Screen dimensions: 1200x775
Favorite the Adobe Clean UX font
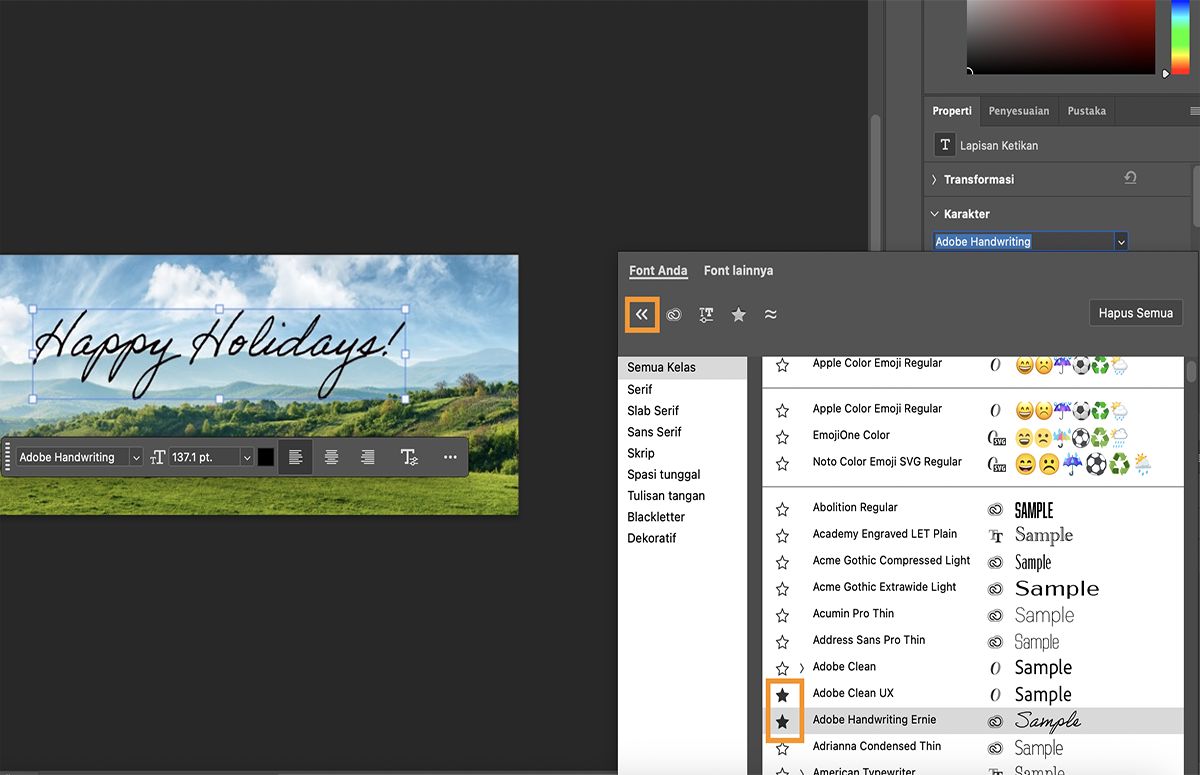click(785, 693)
